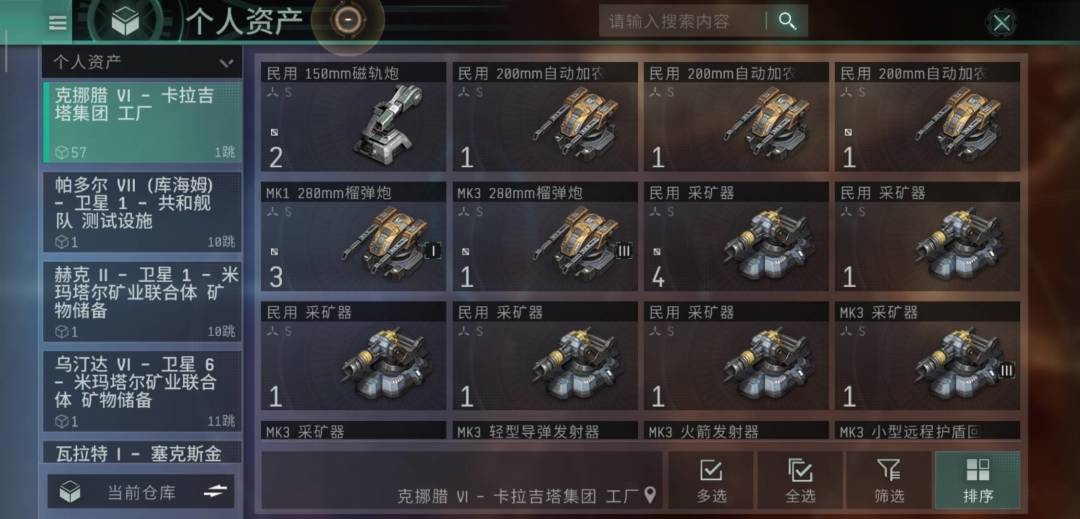
Task: Click the 当前仓库 button
Action: 141,491
